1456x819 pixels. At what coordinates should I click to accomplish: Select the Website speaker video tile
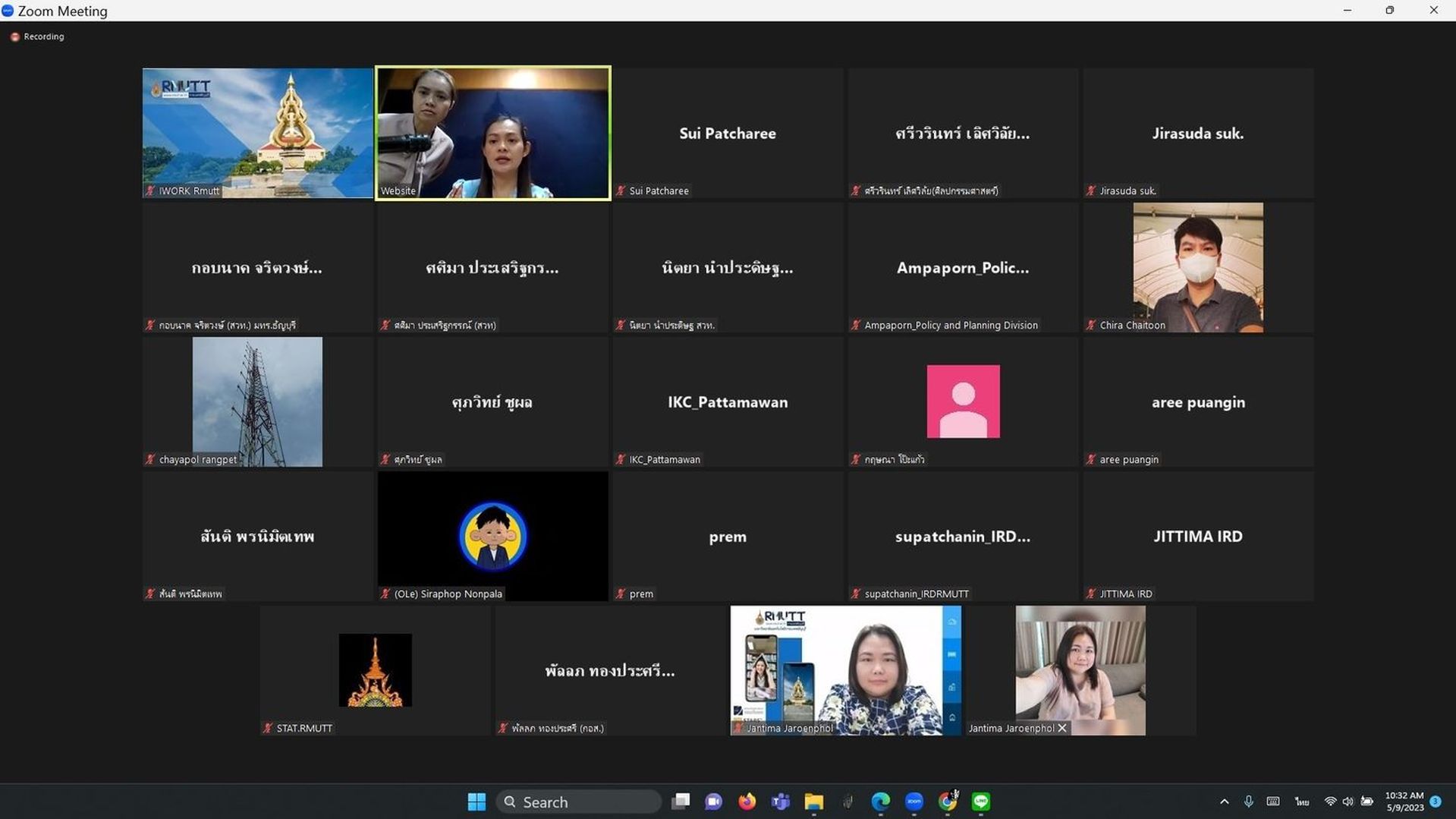click(x=493, y=133)
